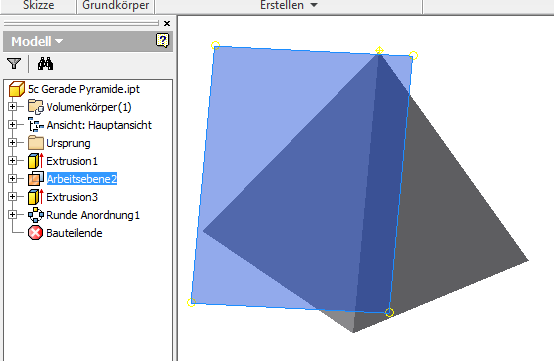Expand the Arbeitsebene2 node
The height and width of the screenshot is (361, 554).
(x=12, y=178)
